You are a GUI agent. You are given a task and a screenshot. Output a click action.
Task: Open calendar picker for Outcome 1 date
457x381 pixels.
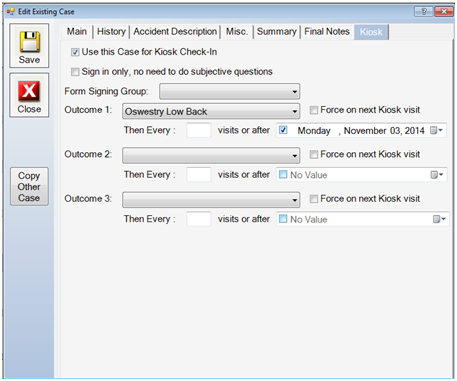point(436,130)
